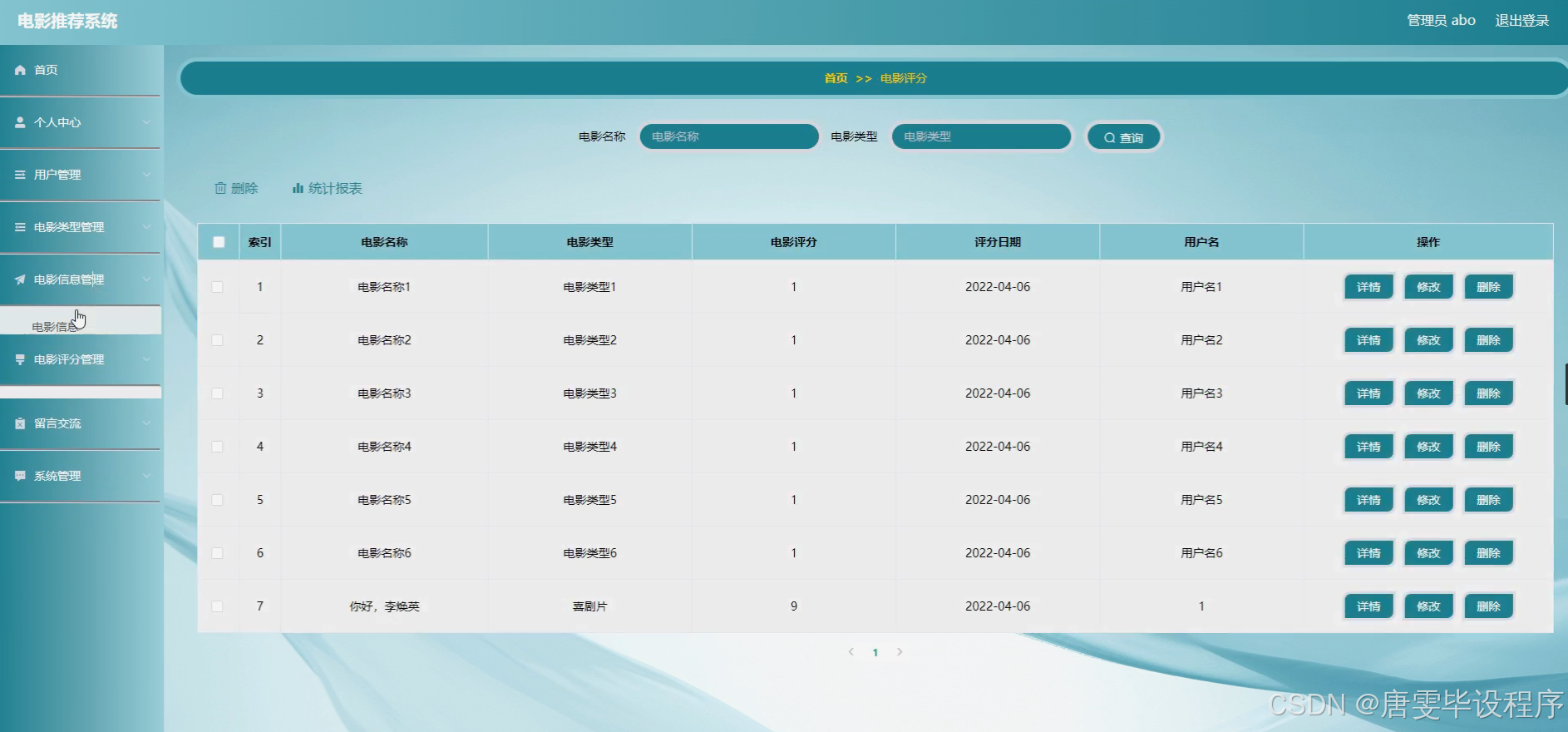The height and width of the screenshot is (732, 1568).
Task: Check the checkbox for row 电影名称5
Action: (x=218, y=500)
